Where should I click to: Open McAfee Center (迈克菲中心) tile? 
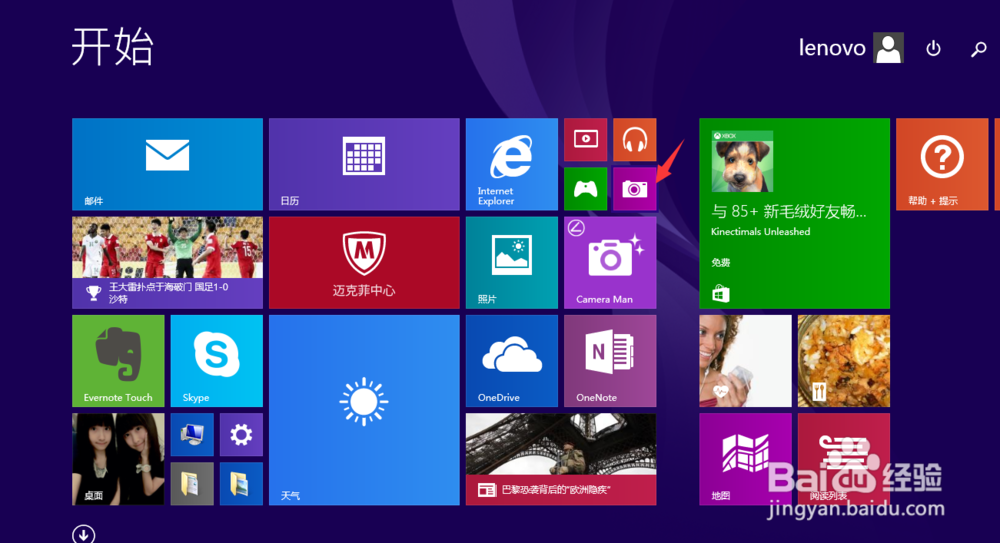click(364, 262)
